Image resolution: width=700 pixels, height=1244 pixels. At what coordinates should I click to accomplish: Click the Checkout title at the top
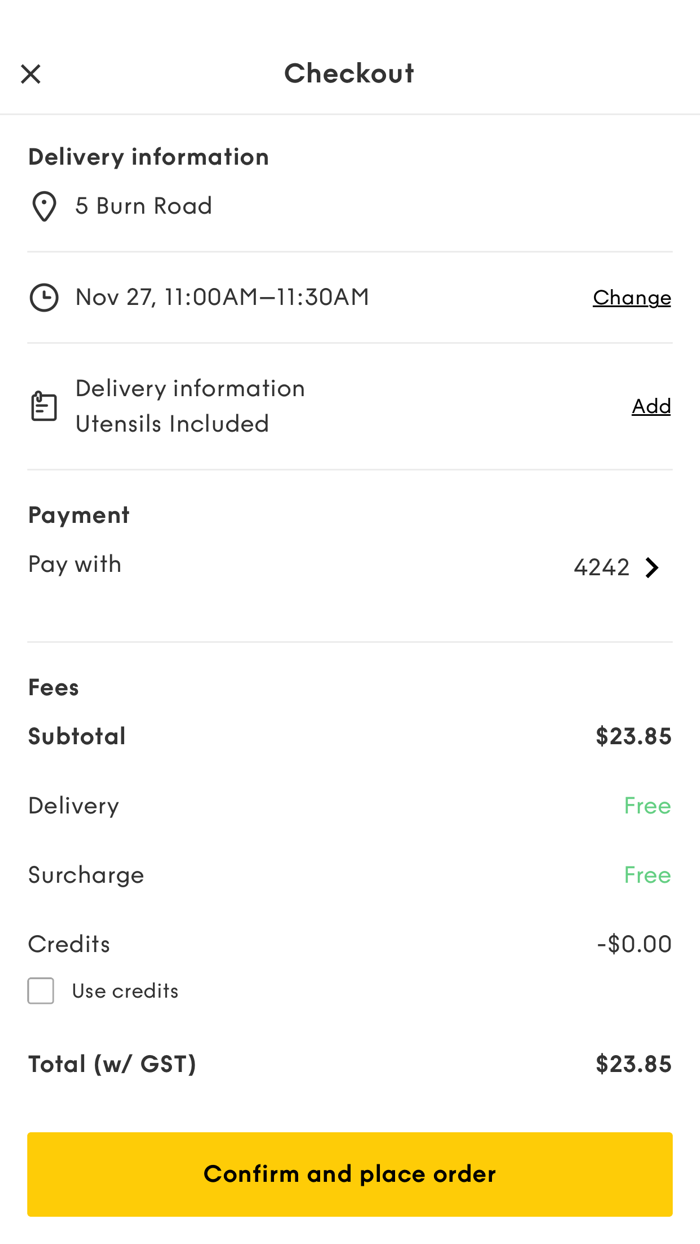point(349,73)
